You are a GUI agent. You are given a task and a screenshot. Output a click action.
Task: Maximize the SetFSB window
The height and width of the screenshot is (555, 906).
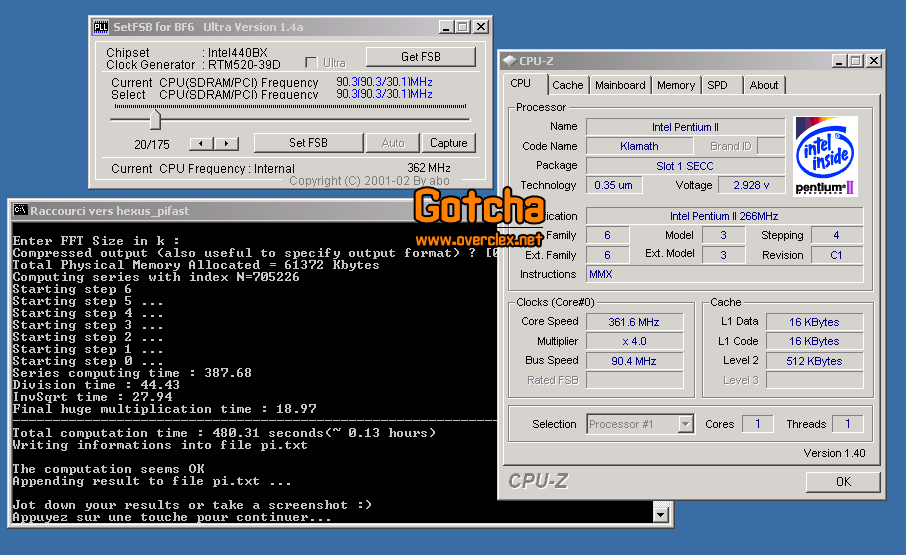point(462,27)
